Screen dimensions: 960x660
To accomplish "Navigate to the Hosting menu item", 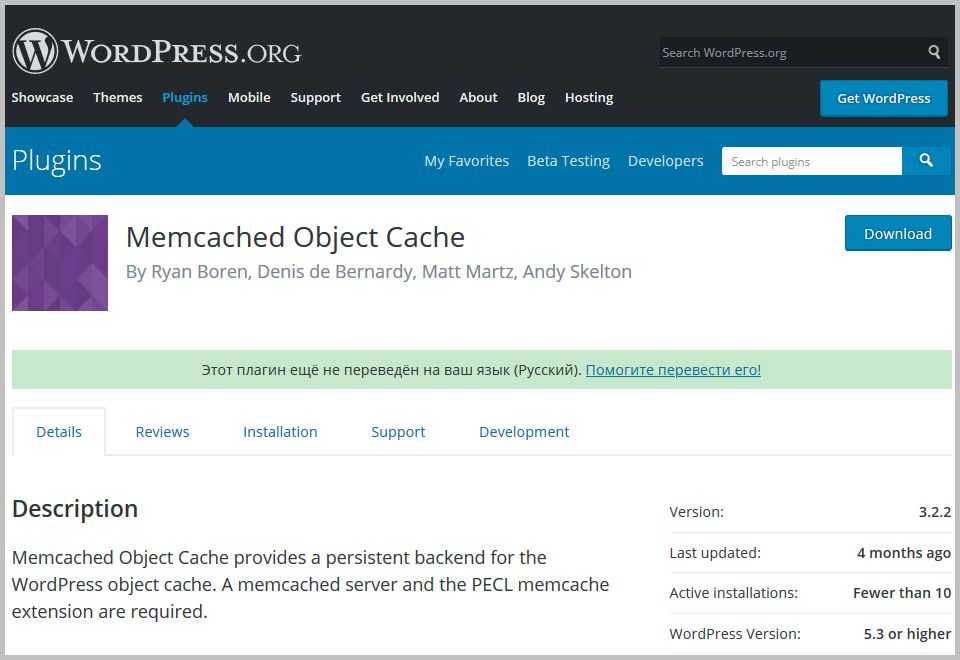I will 589,97.
